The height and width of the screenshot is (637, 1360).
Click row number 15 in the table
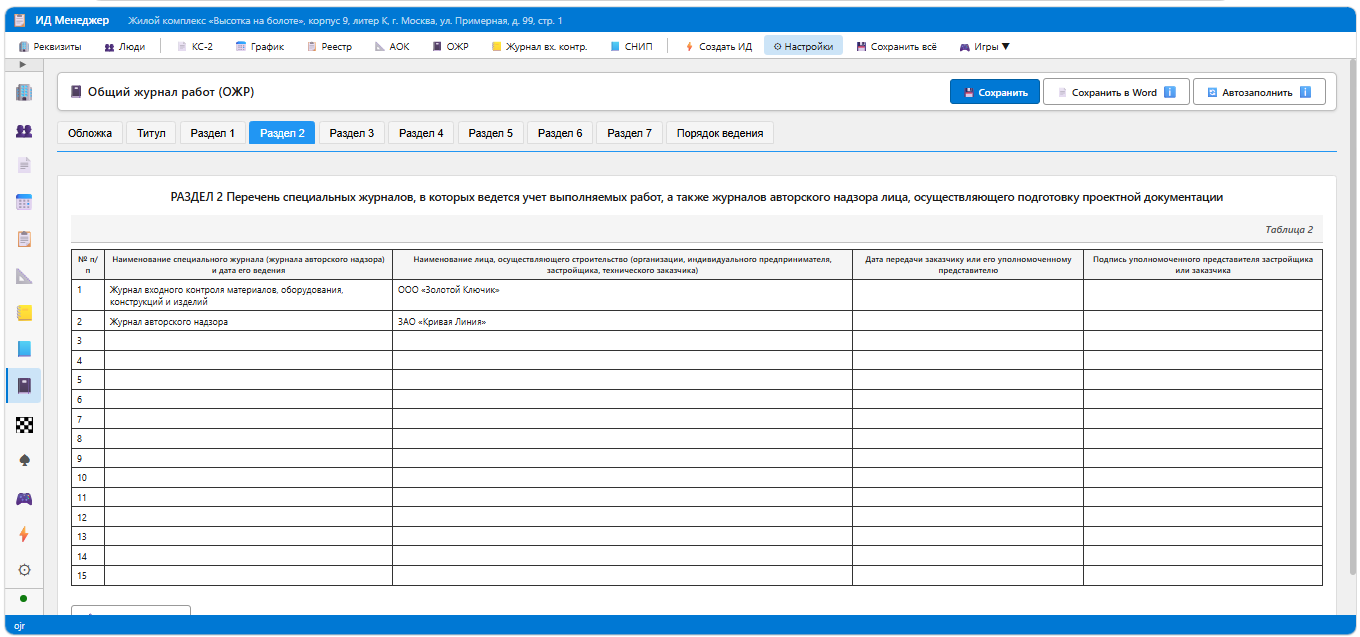88,575
